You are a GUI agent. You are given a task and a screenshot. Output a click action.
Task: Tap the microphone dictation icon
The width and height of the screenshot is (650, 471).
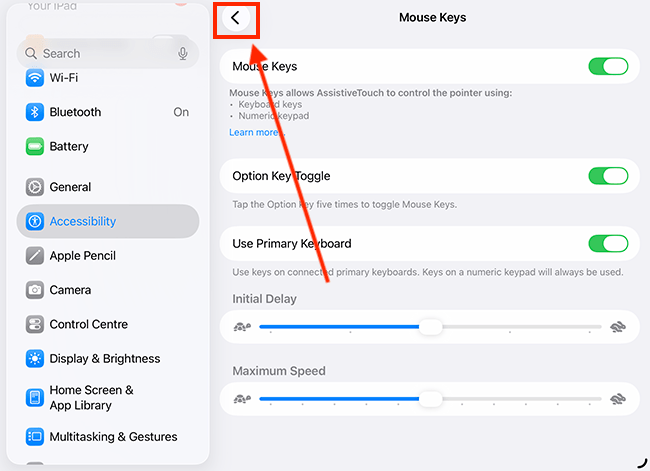pyautogui.click(x=183, y=54)
